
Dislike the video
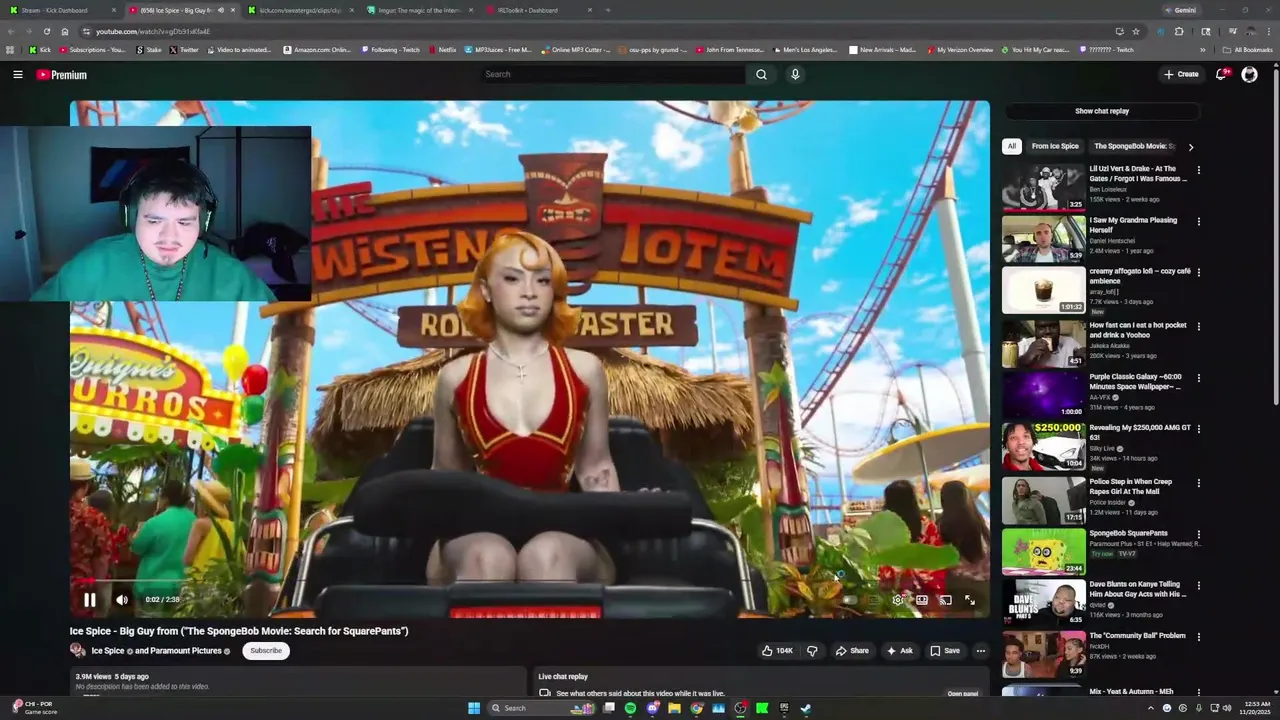(x=812, y=651)
